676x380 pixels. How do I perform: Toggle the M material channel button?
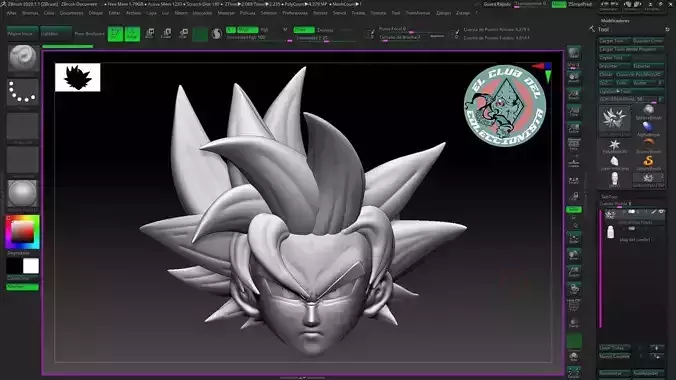[x=285, y=30]
